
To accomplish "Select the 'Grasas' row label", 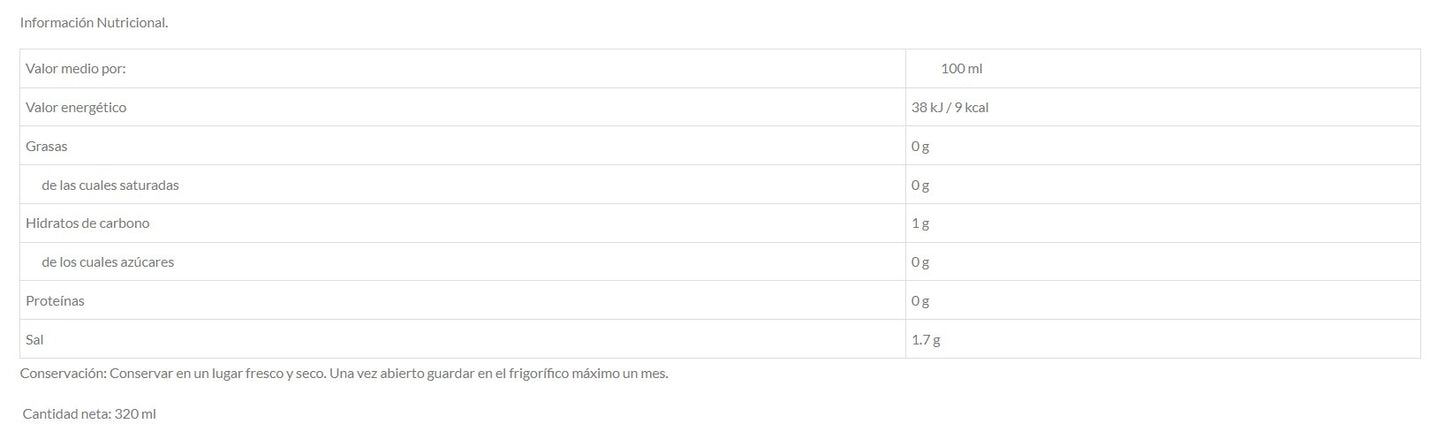I will 46,146.
